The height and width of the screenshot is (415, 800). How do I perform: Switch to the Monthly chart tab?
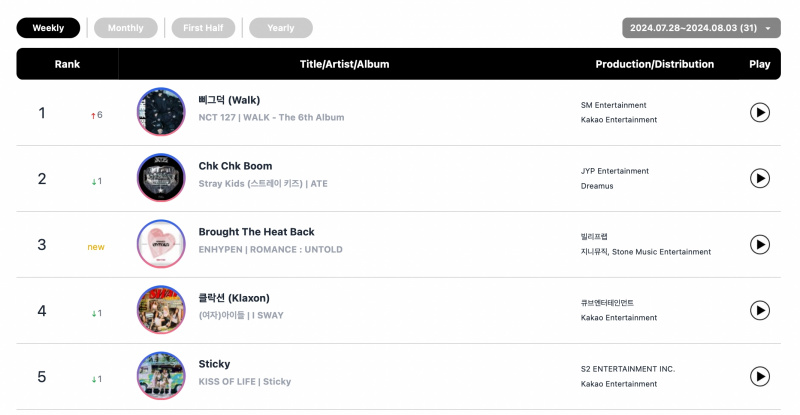(x=126, y=28)
